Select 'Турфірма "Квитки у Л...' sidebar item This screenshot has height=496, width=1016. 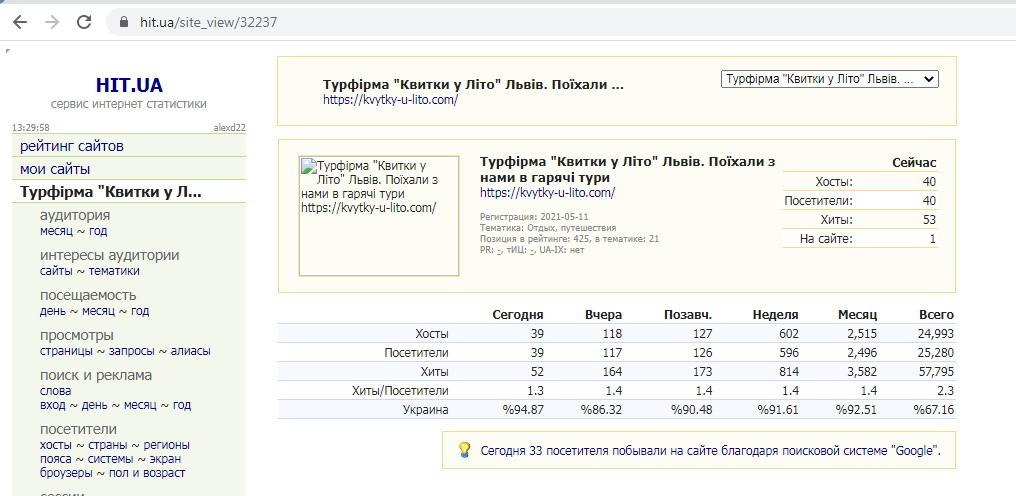click(111, 193)
